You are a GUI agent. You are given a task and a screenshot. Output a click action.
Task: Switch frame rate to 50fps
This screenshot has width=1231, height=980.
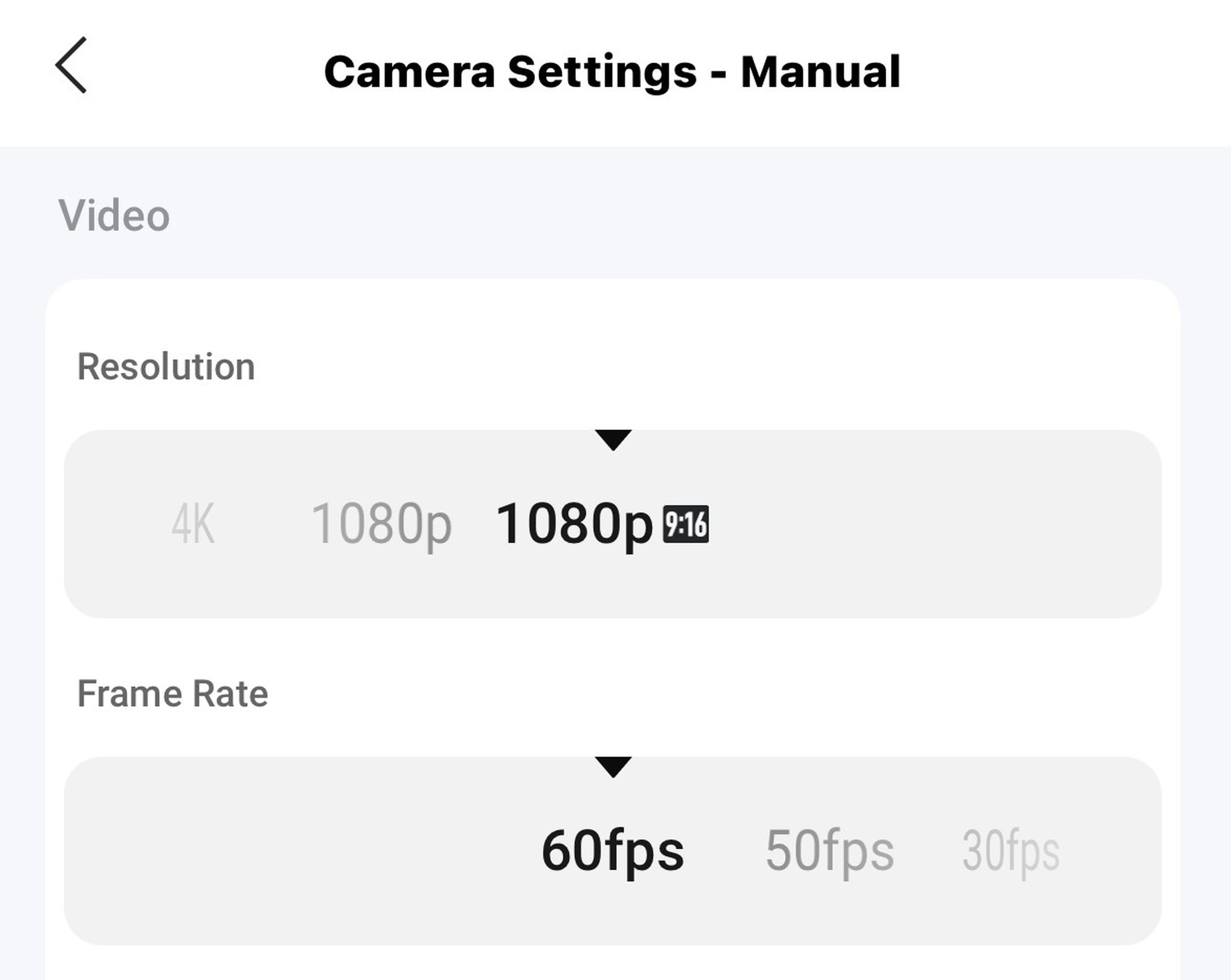(829, 851)
